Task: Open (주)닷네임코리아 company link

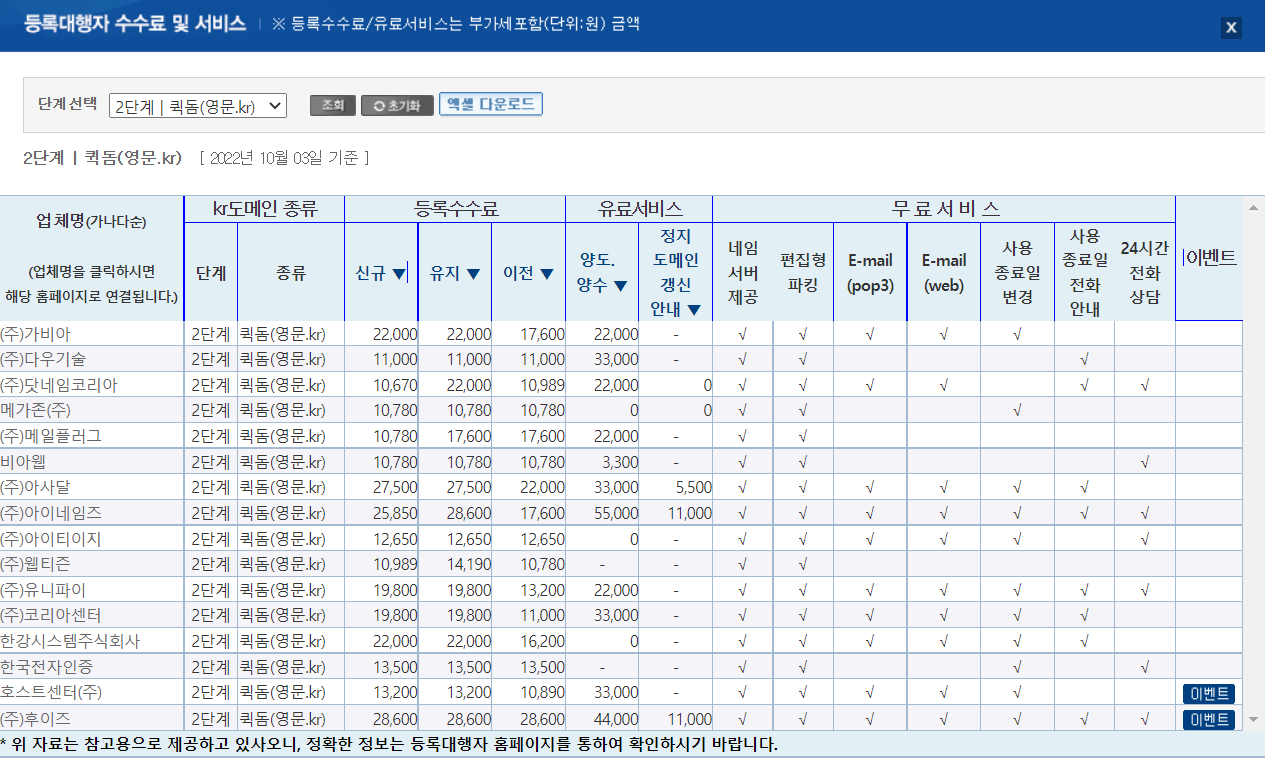Action: coord(59,385)
